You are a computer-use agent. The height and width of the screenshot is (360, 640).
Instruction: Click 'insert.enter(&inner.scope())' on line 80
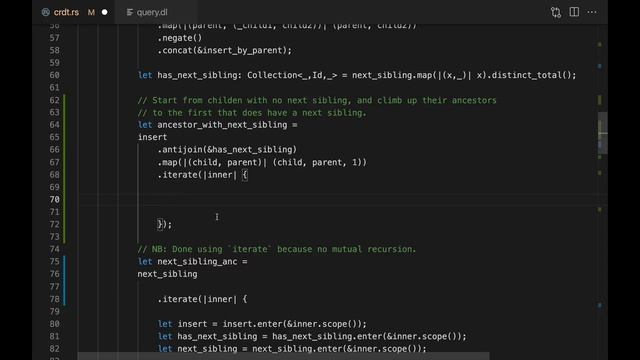click(292, 324)
